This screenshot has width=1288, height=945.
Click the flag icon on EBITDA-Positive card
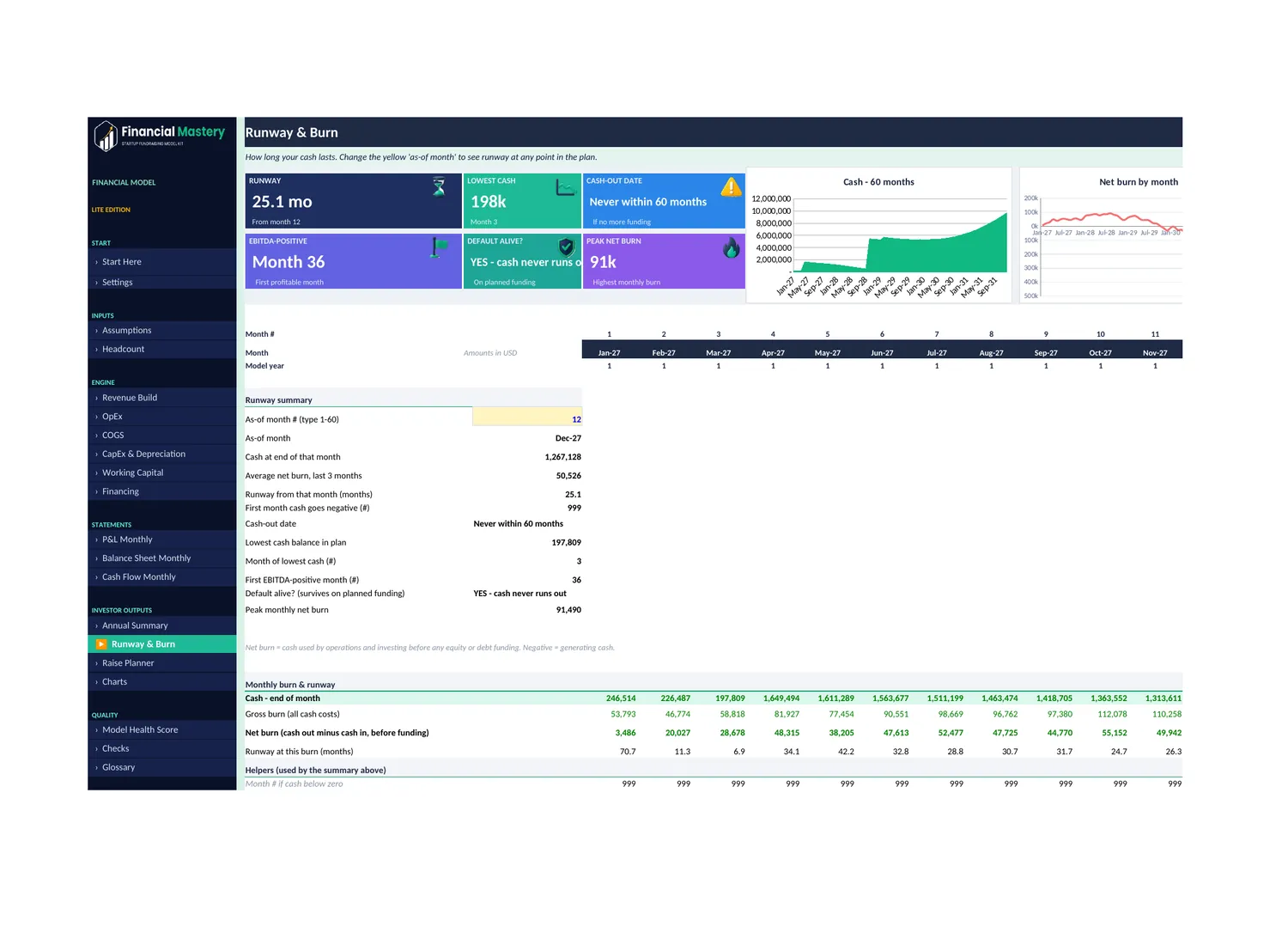tap(439, 247)
